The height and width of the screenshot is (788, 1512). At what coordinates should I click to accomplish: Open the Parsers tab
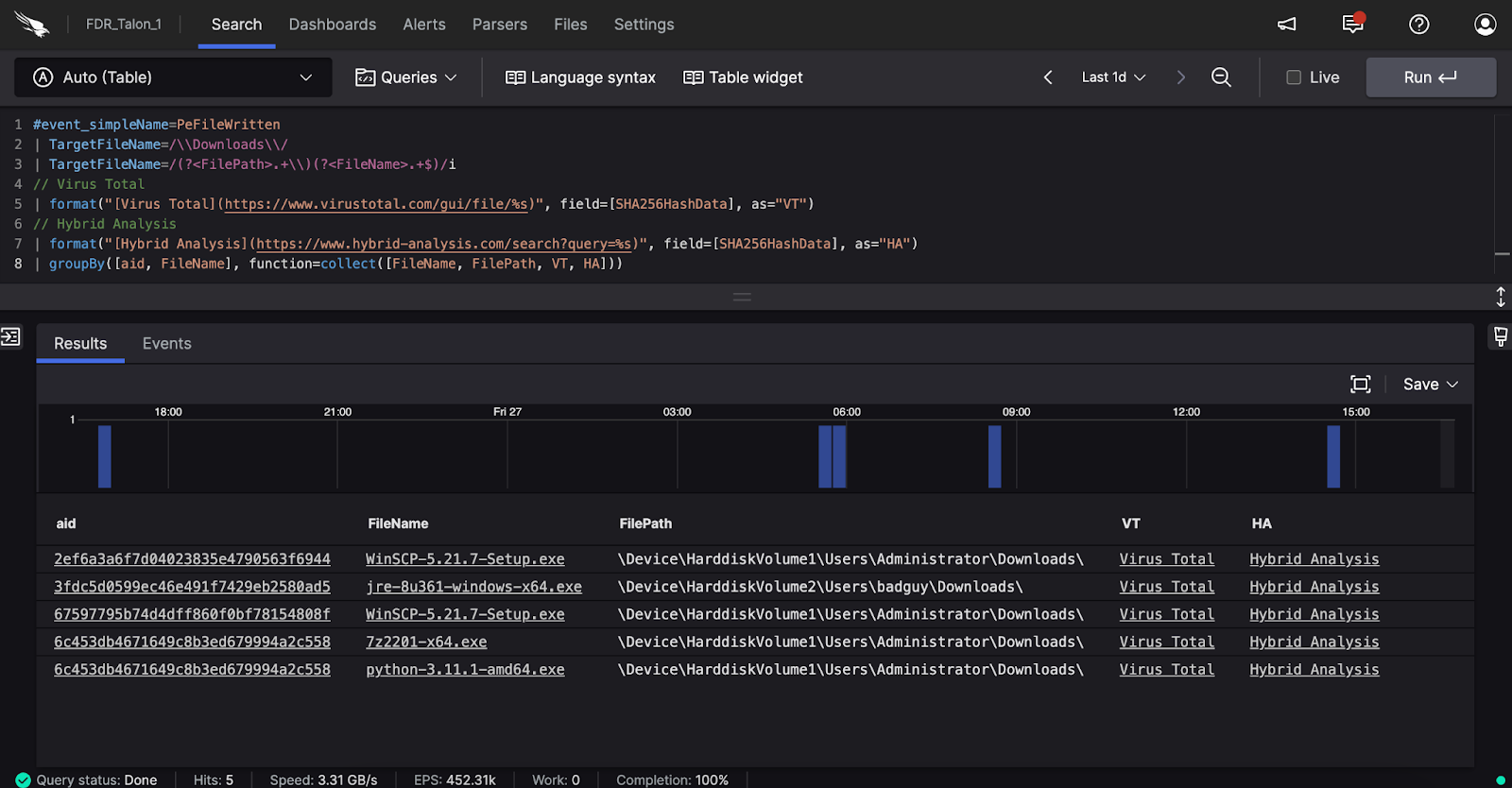[500, 25]
